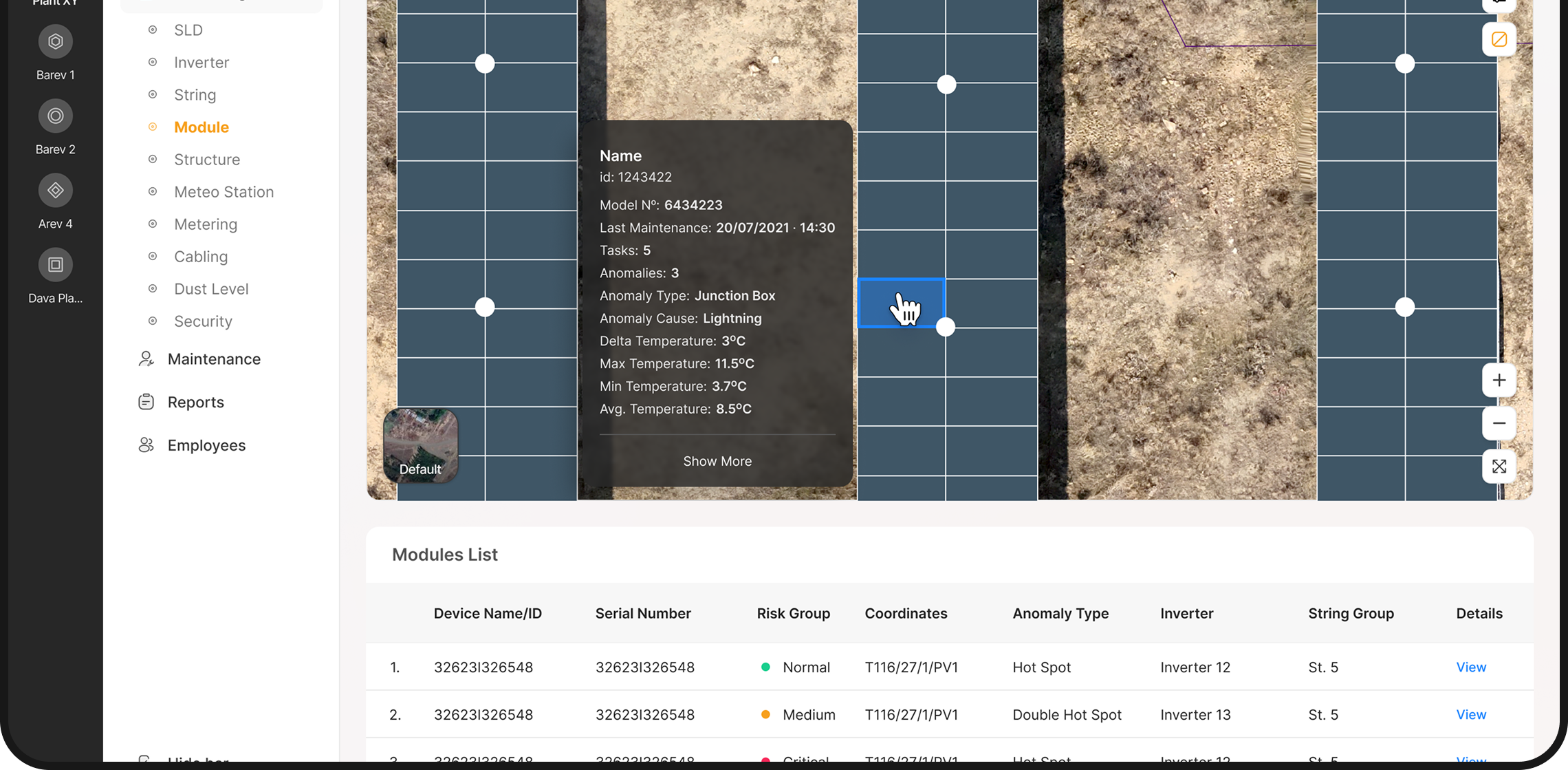Expand the map to fullscreen
1568x770 pixels.
(x=1499, y=467)
